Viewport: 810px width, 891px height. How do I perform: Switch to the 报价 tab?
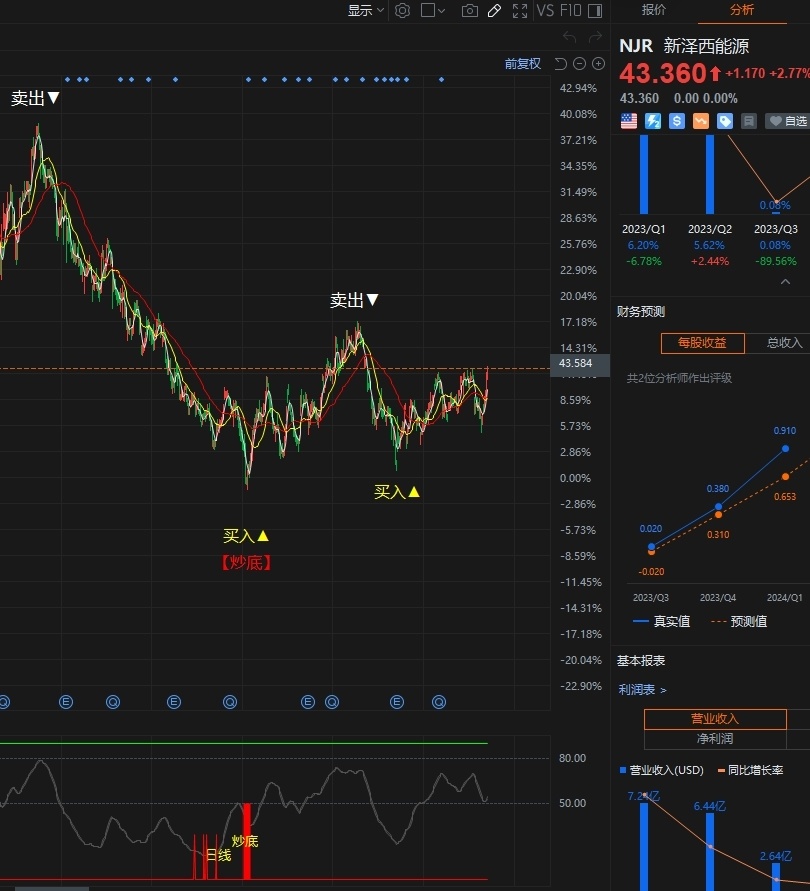click(654, 10)
